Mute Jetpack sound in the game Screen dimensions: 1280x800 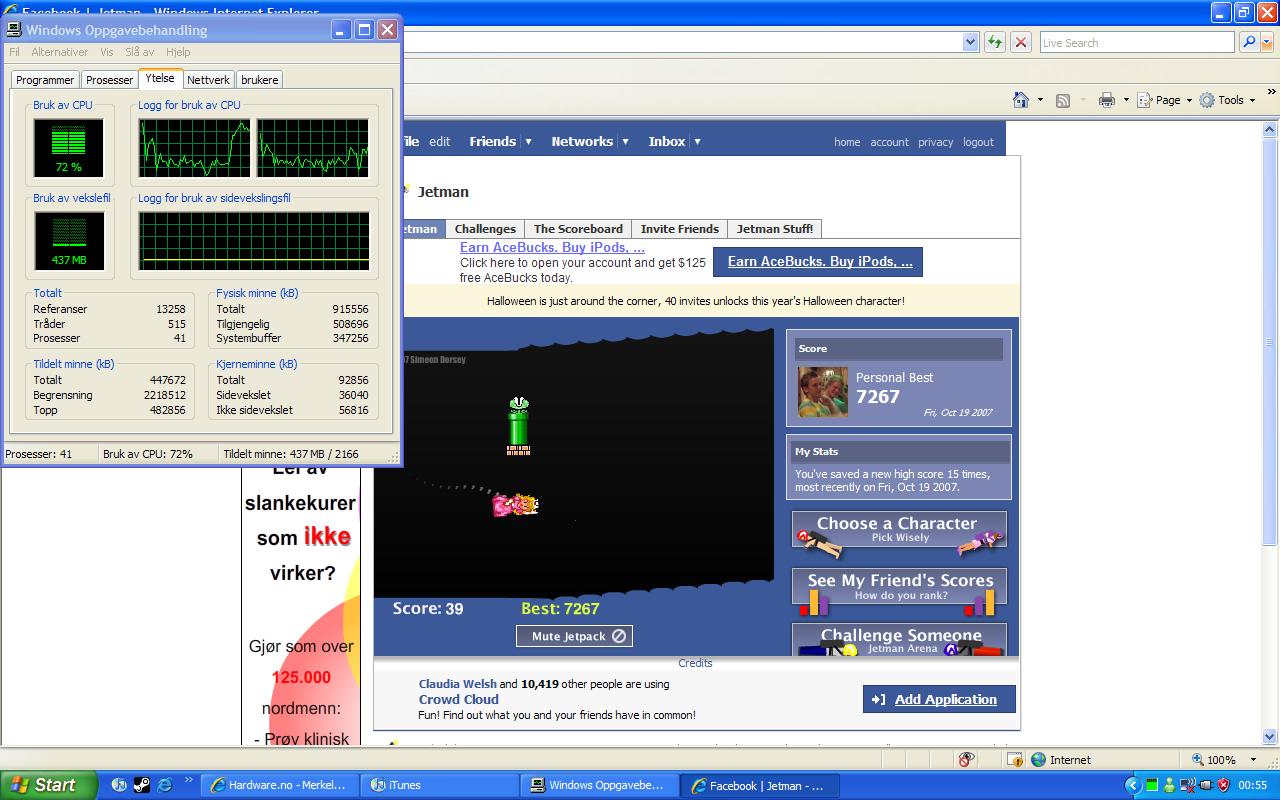pyautogui.click(x=575, y=636)
